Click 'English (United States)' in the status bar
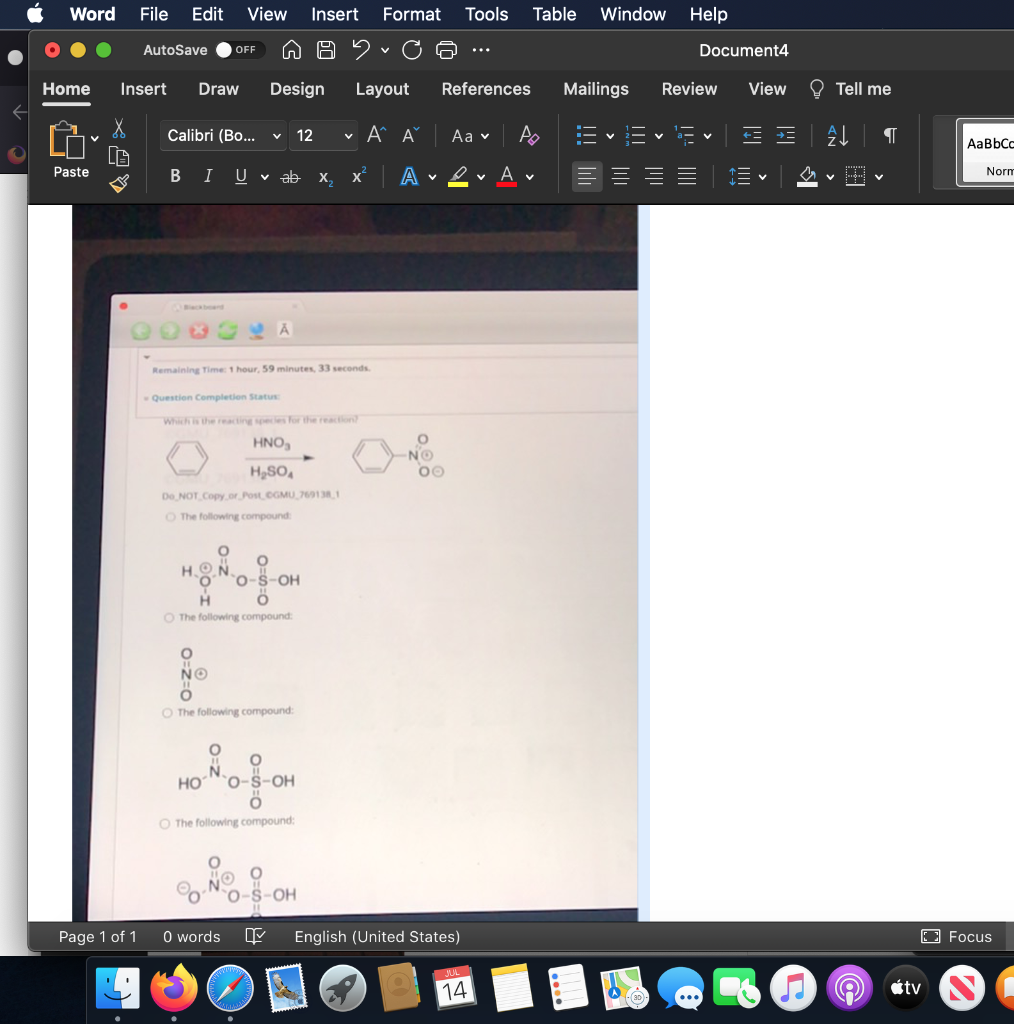The width and height of the screenshot is (1014, 1024). pyautogui.click(x=376, y=937)
